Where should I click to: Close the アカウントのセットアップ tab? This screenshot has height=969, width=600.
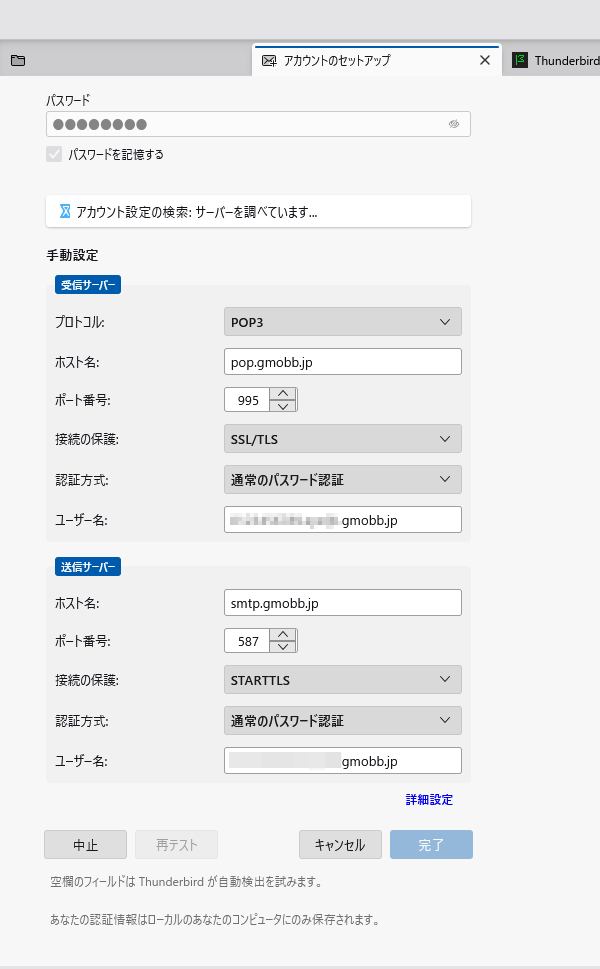tap(485, 60)
